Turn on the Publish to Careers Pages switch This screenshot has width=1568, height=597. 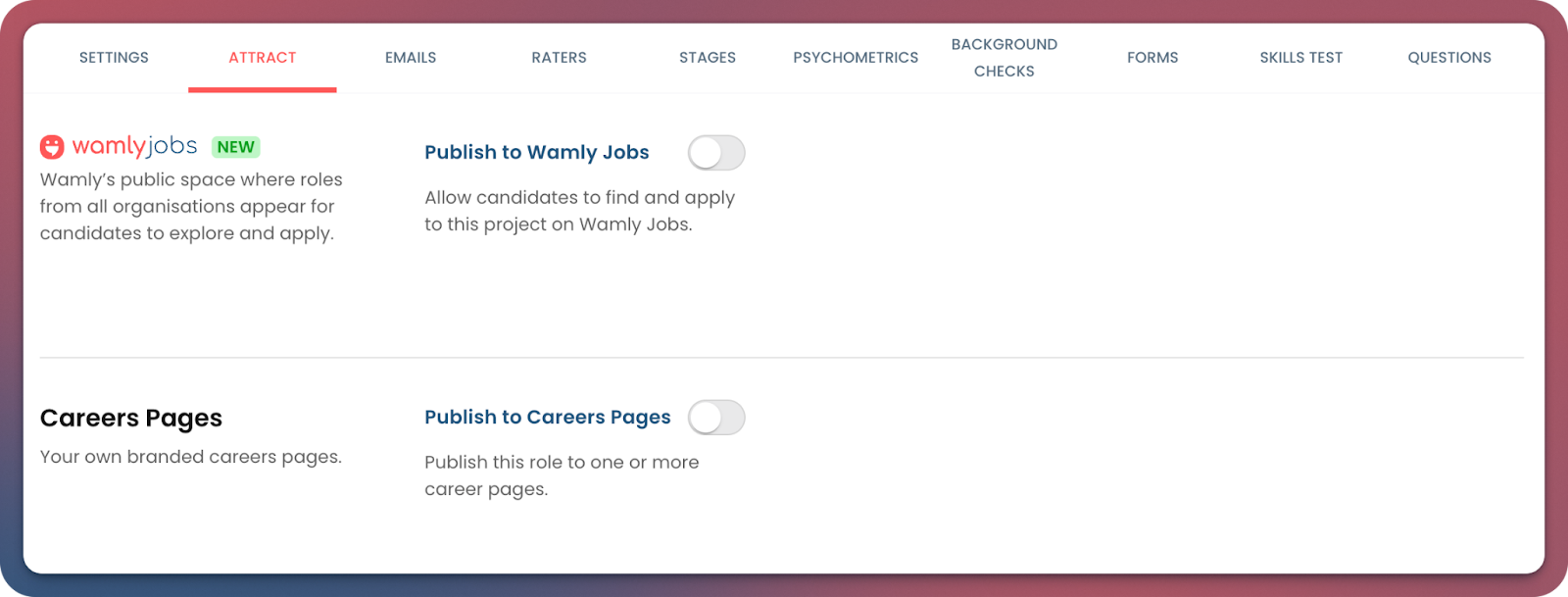pyautogui.click(x=716, y=418)
